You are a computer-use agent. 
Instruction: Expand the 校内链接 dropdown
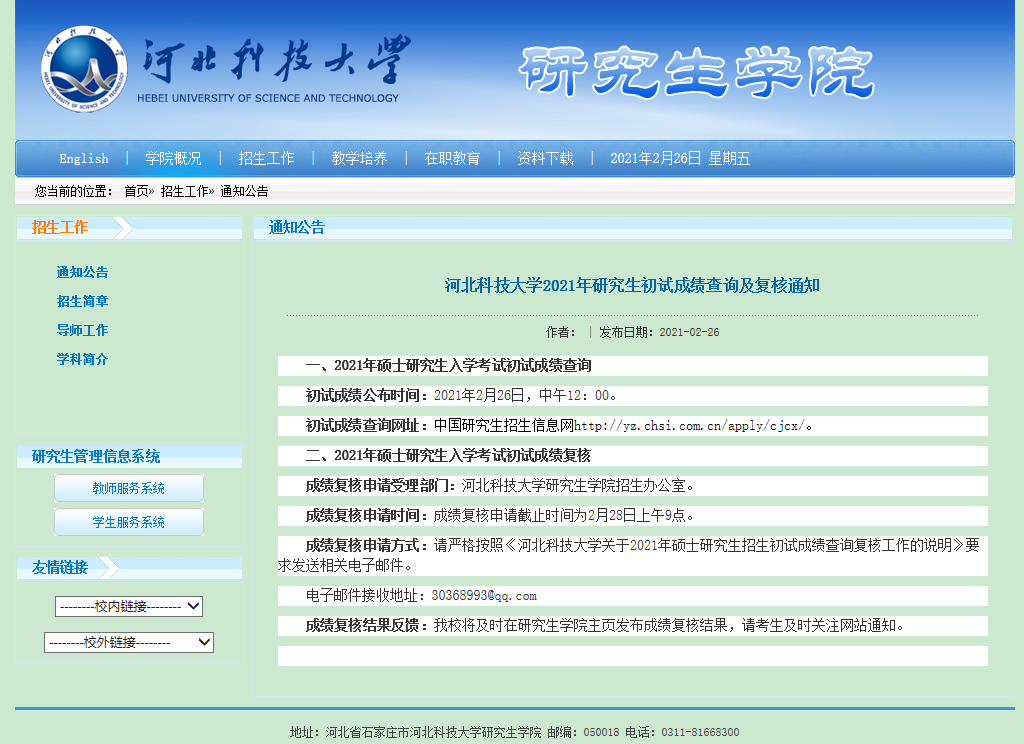click(129, 606)
